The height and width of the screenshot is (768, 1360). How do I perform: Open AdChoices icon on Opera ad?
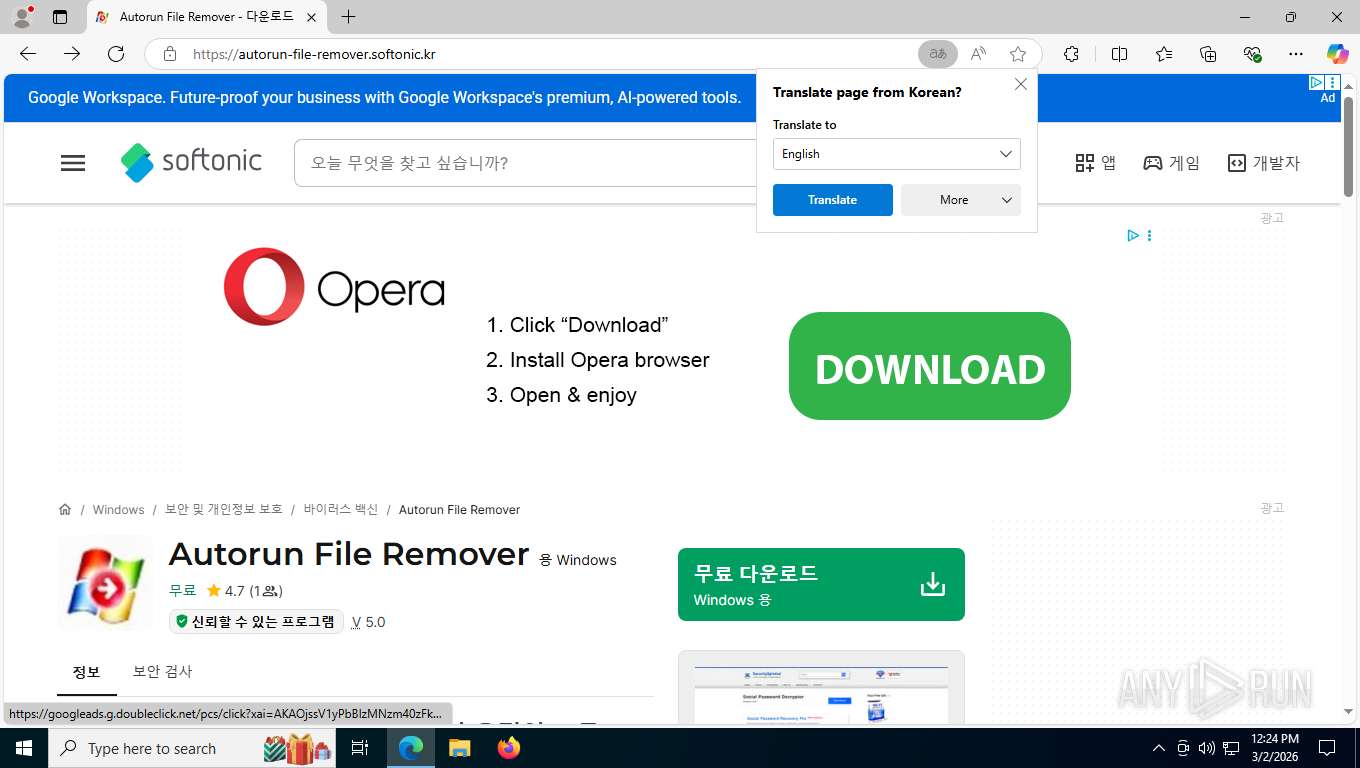[1133, 236]
